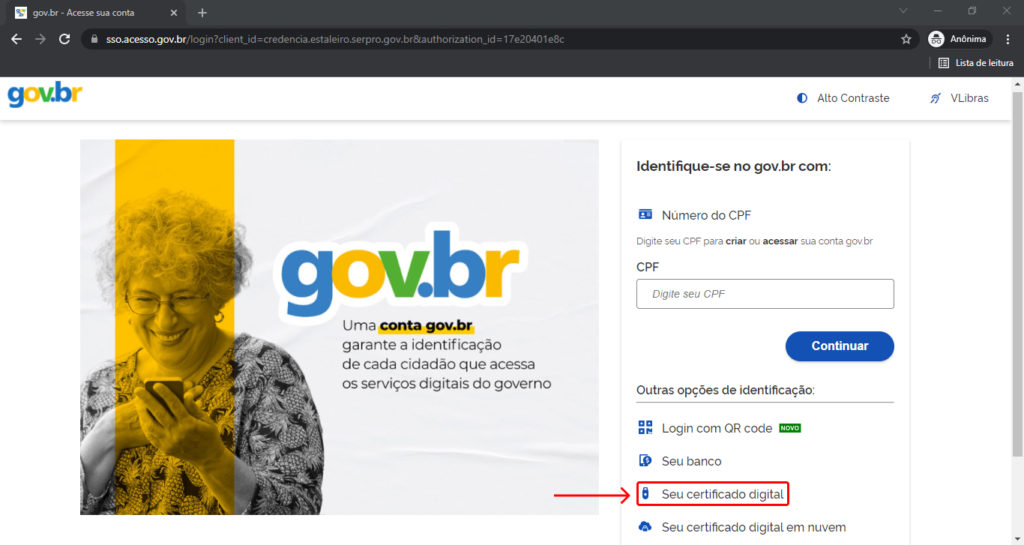Click the QR code icon
The image size is (1024, 545).
click(x=645, y=428)
